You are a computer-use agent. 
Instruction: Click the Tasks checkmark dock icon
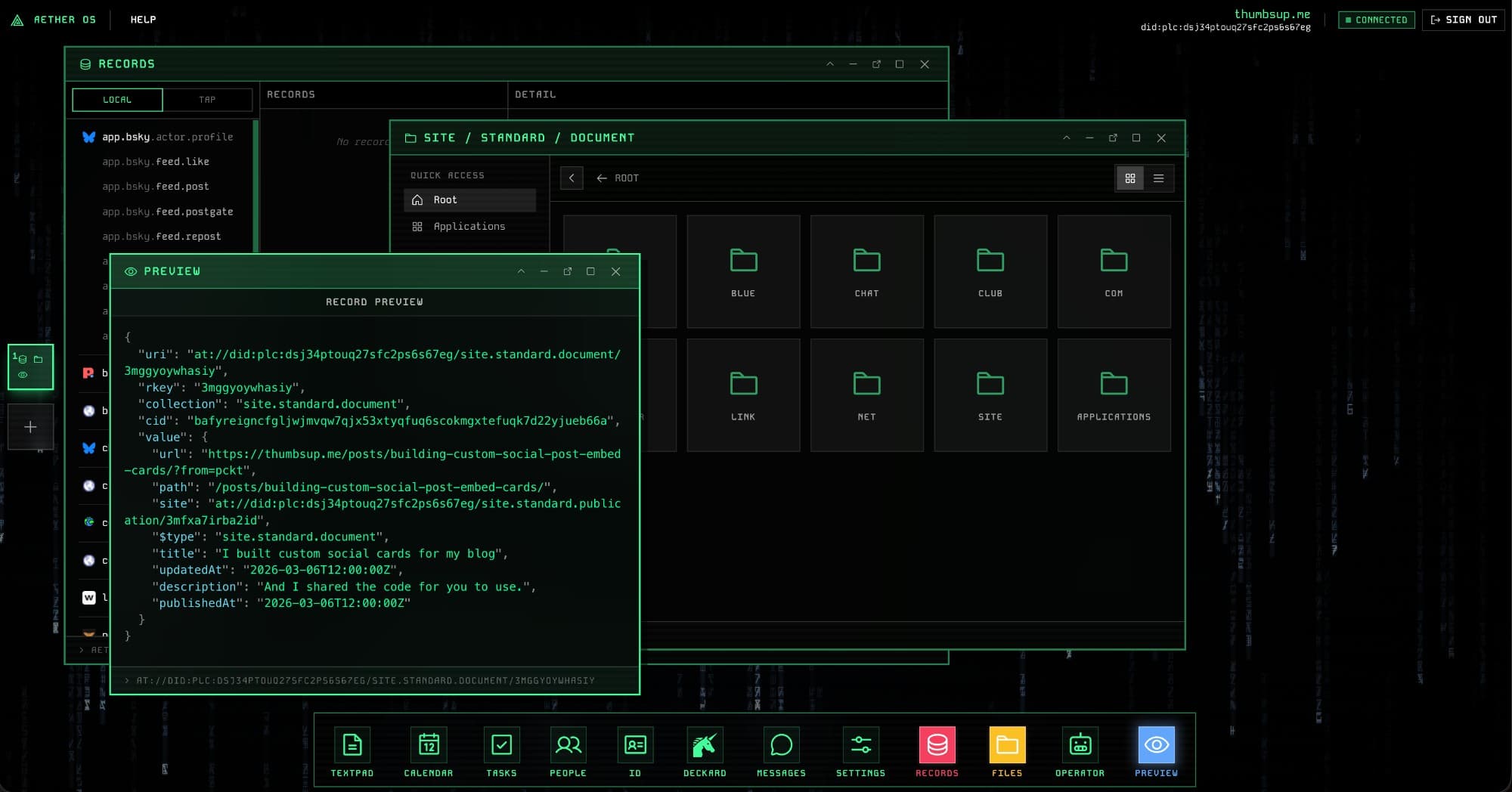coord(501,745)
